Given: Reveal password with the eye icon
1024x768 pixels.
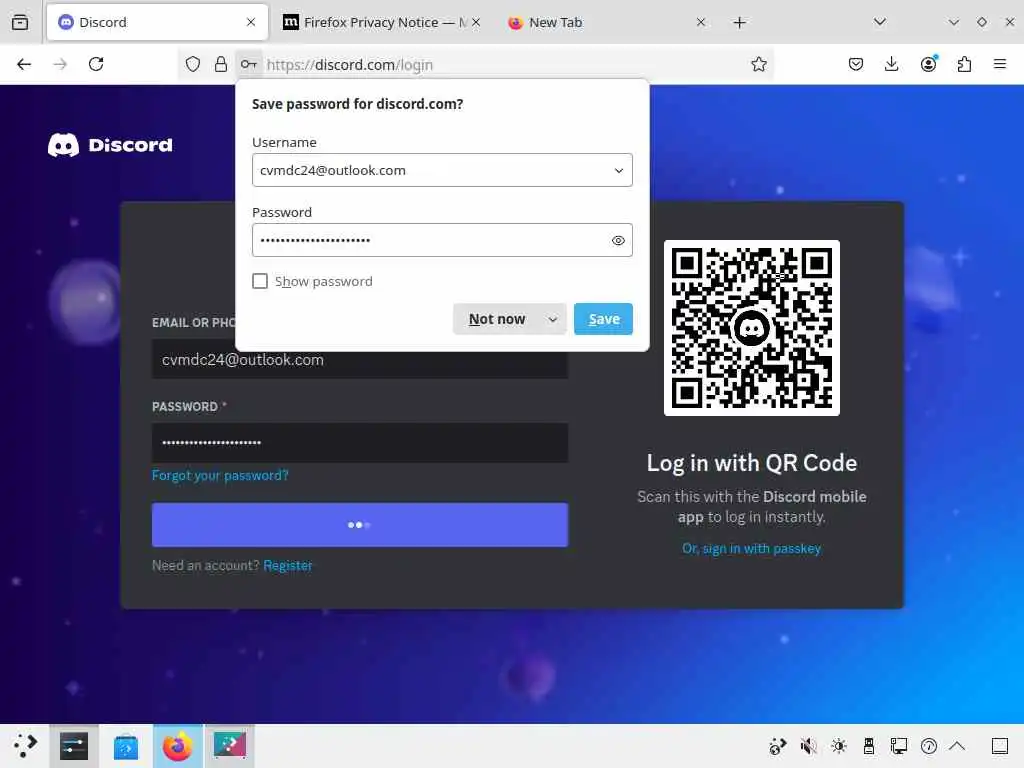Looking at the screenshot, I should [618, 240].
